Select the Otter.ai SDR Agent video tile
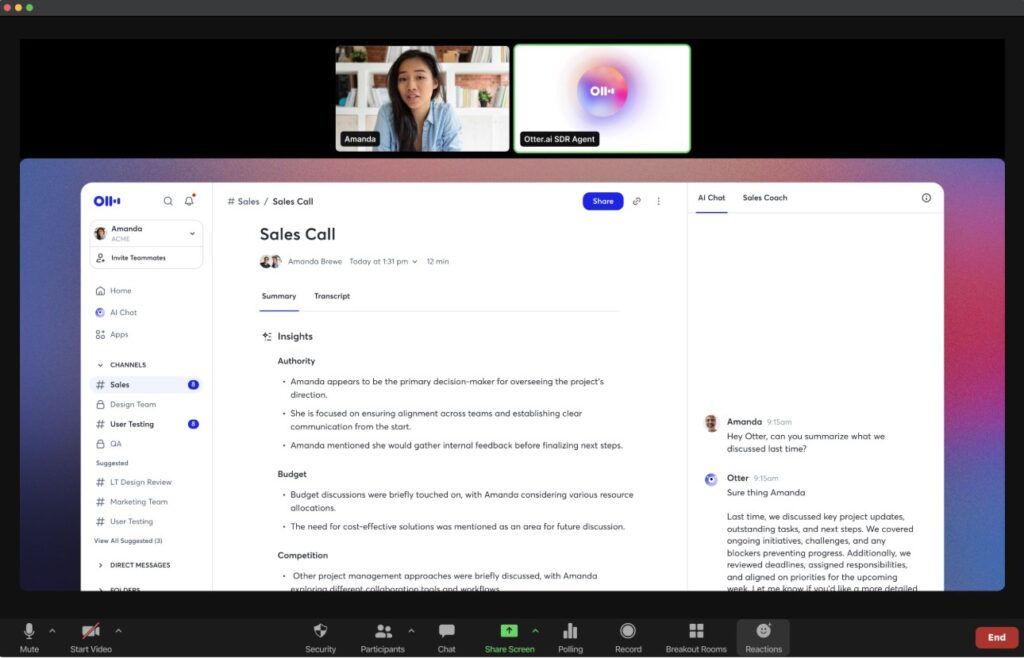Image resolution: width=1024 pixels, height=658 pixels. tap(602, 99)
